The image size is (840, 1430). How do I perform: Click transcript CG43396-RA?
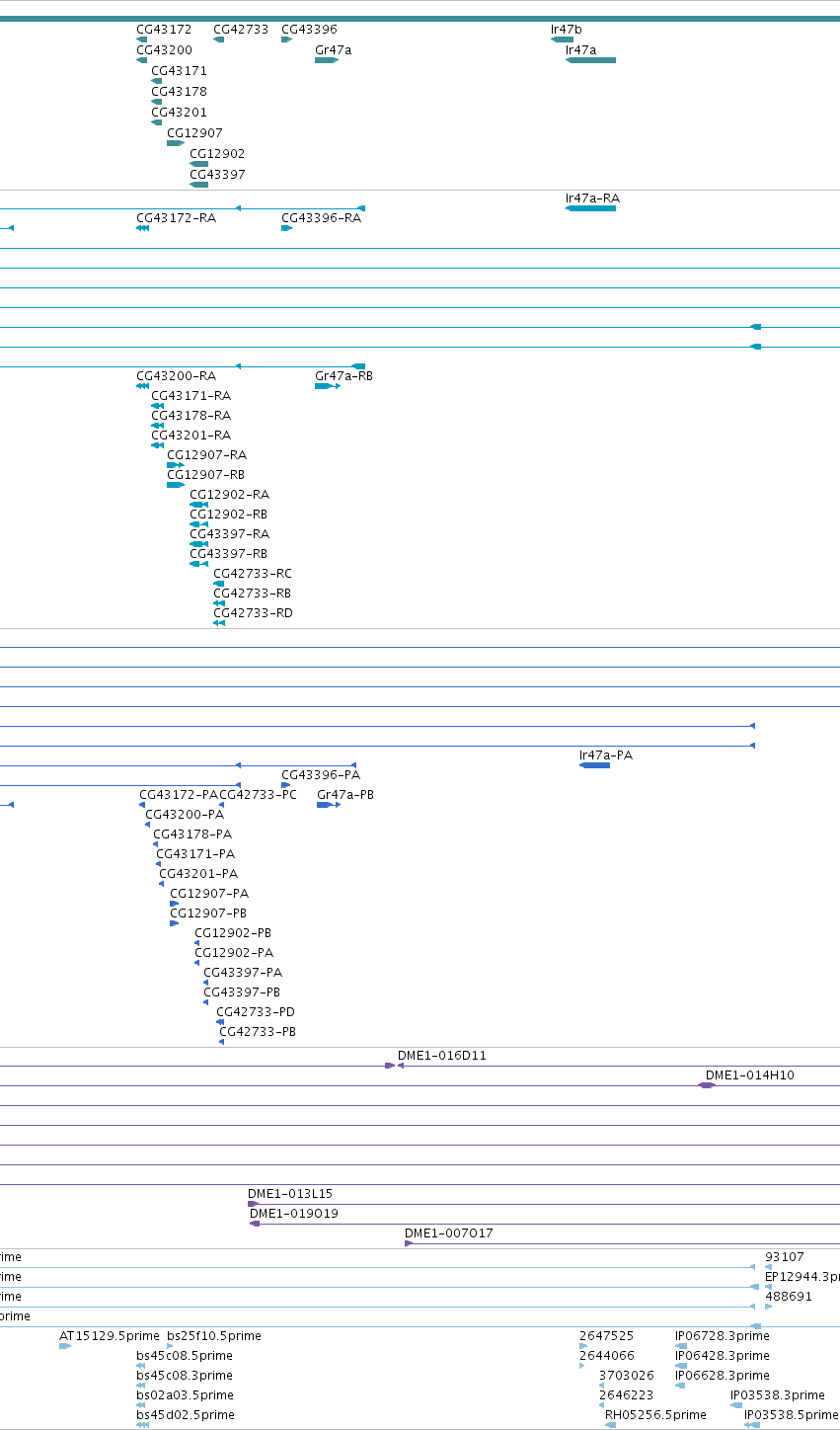coord(321,218)
